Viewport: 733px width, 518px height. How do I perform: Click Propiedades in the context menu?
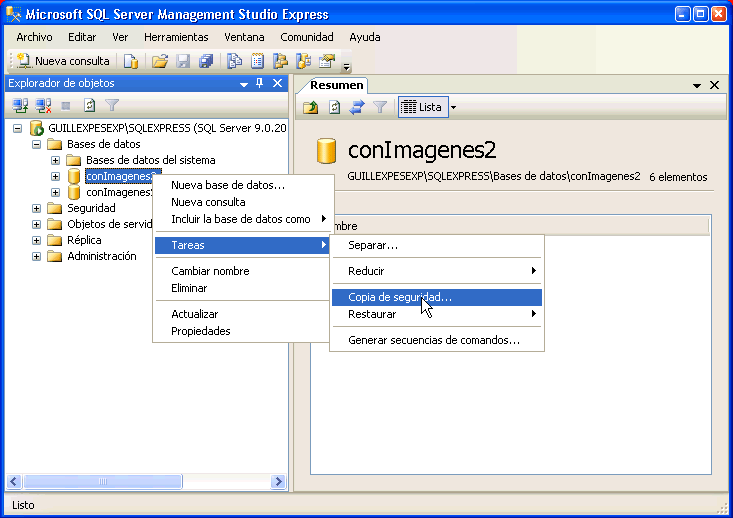[201, 331]
